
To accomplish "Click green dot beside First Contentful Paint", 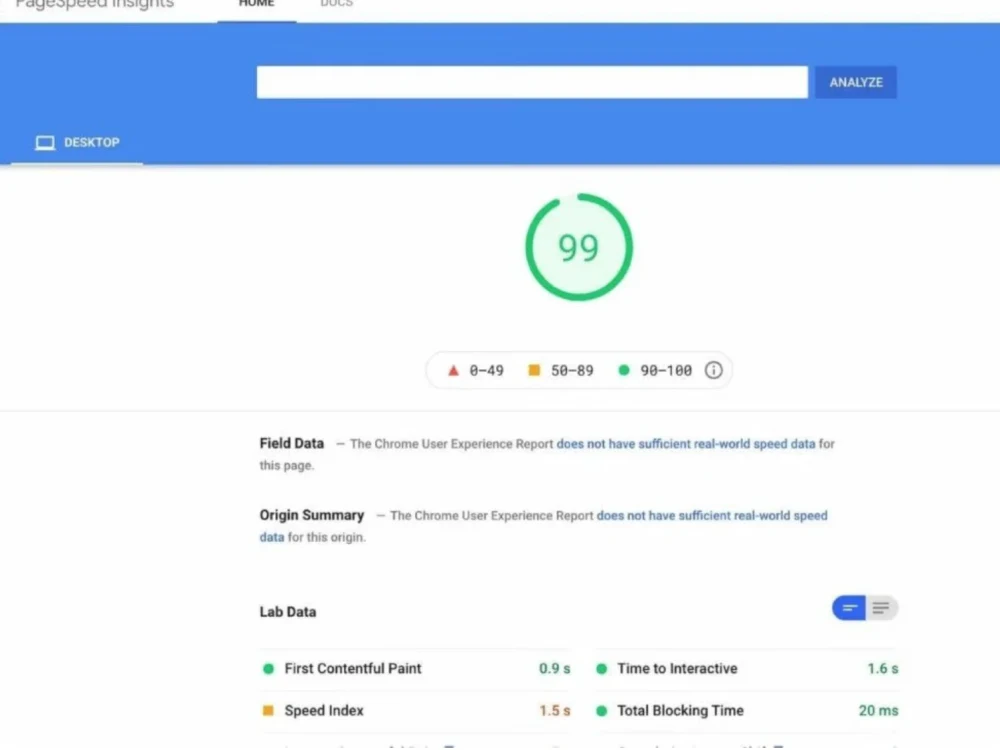I will (268, 668).
